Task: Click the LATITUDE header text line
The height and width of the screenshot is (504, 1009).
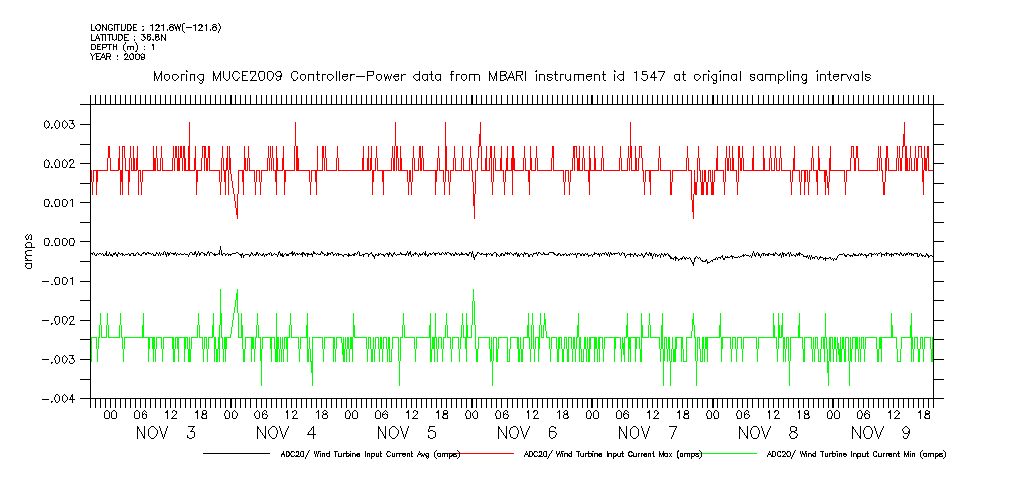Action: (x=127, y=37)
